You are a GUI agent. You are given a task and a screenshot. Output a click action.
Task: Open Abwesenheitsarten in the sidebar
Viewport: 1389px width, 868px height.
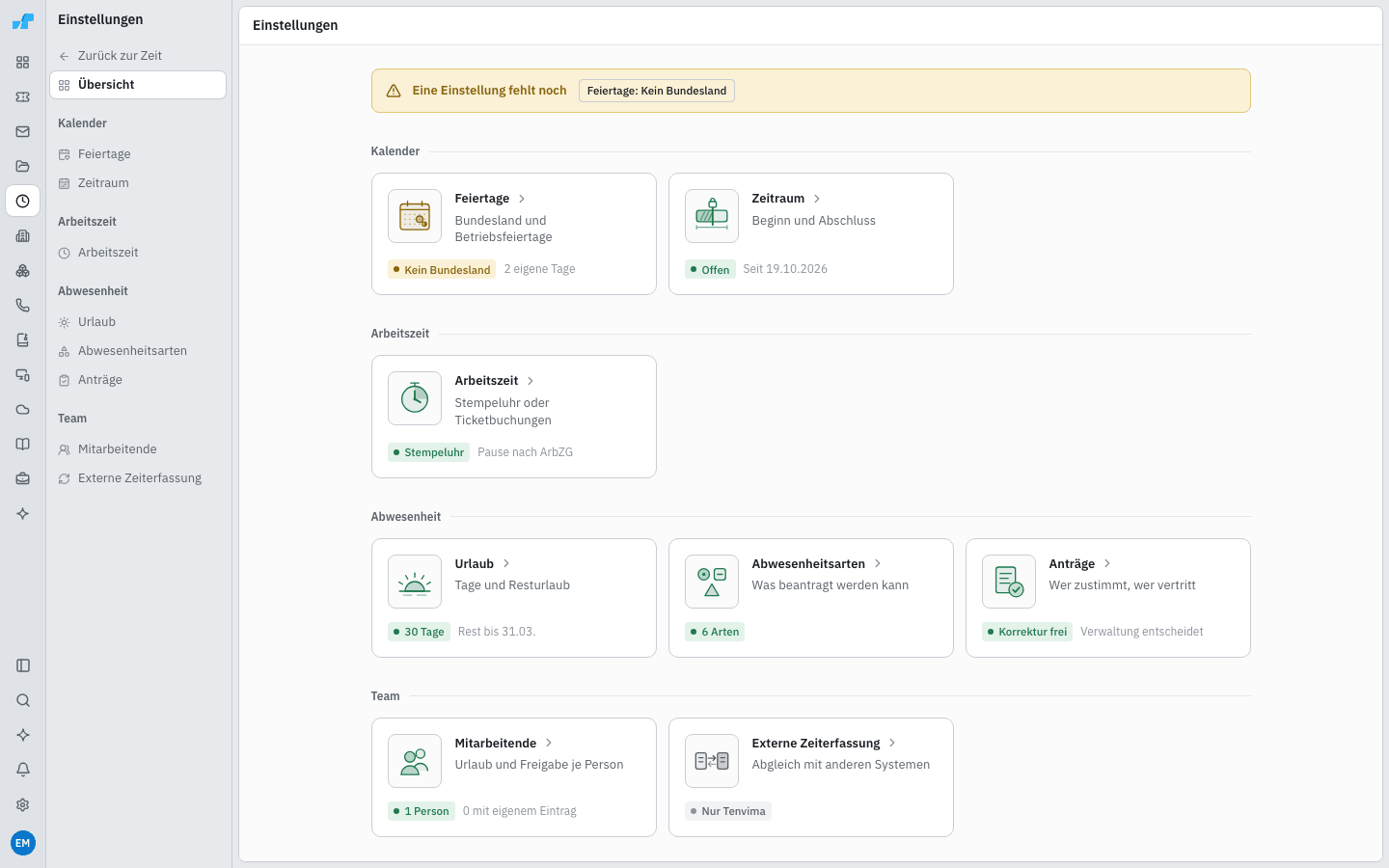138,351
